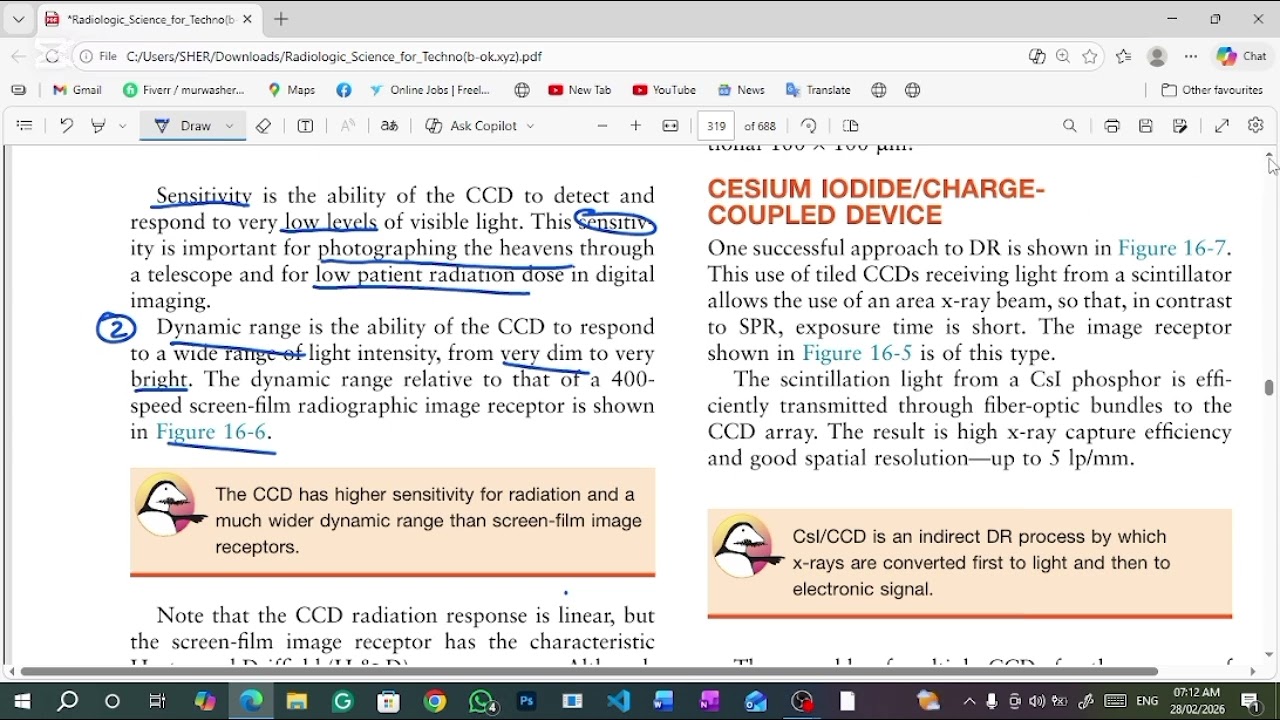Viewport: 1280px width, 720px height.
Task: Click the Add text icon
Action: tap(306, 126)
